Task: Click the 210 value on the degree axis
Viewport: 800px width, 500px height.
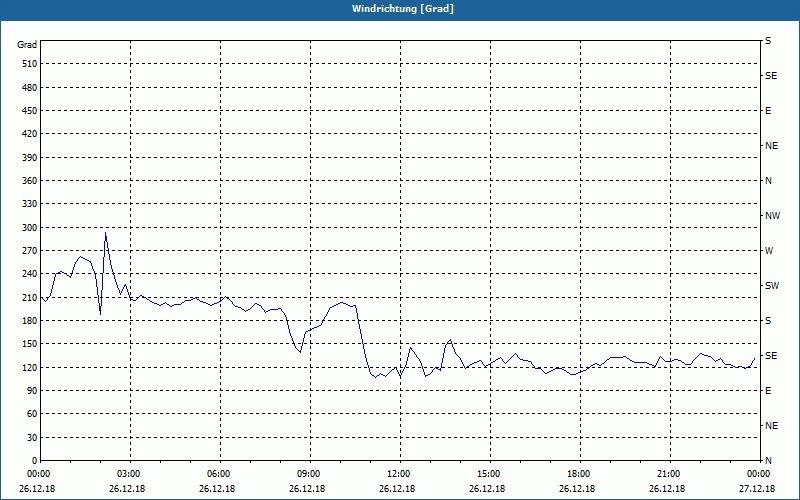Action: point(30,297)
